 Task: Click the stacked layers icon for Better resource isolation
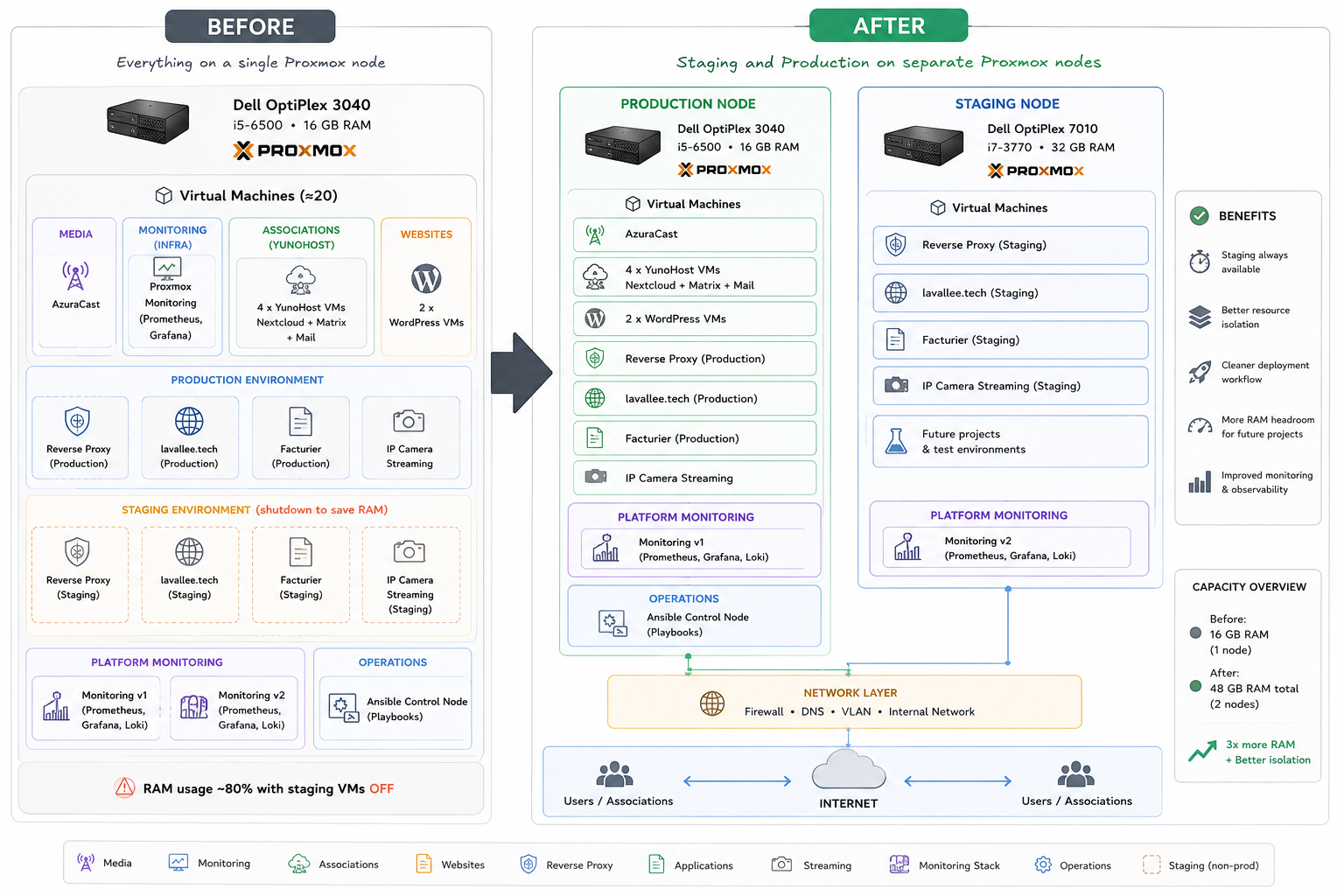pos(1200,317)
